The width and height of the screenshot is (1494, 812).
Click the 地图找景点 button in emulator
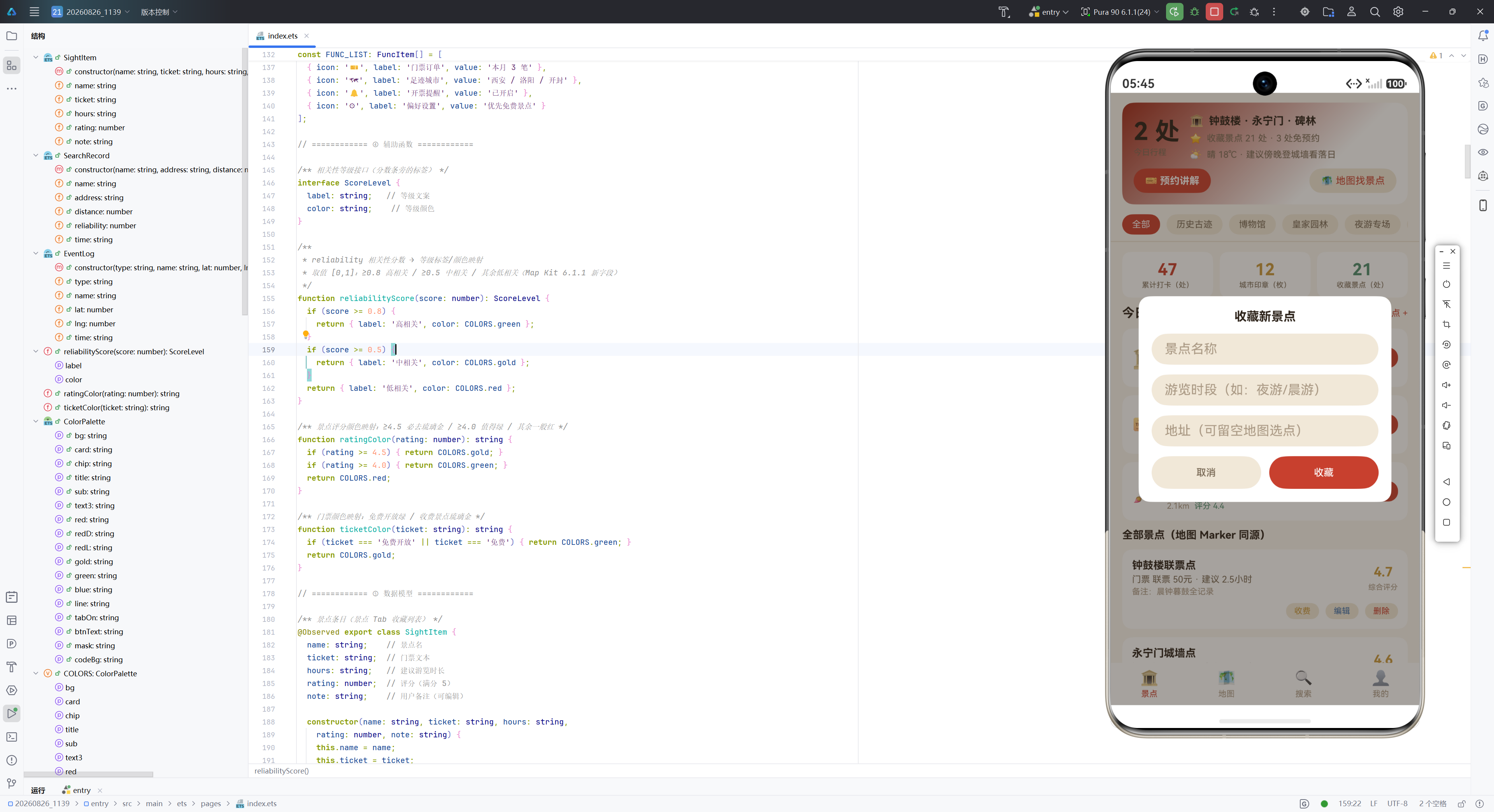point(1352,181)
